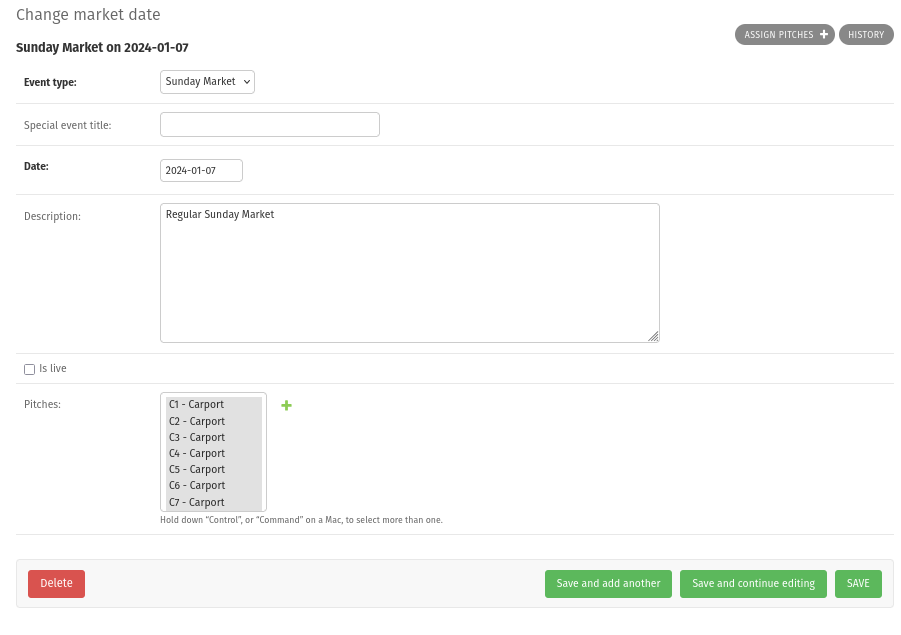Click the Assign Pitches button
Viewport: 901px width, 635px height.
pos(785,35)
